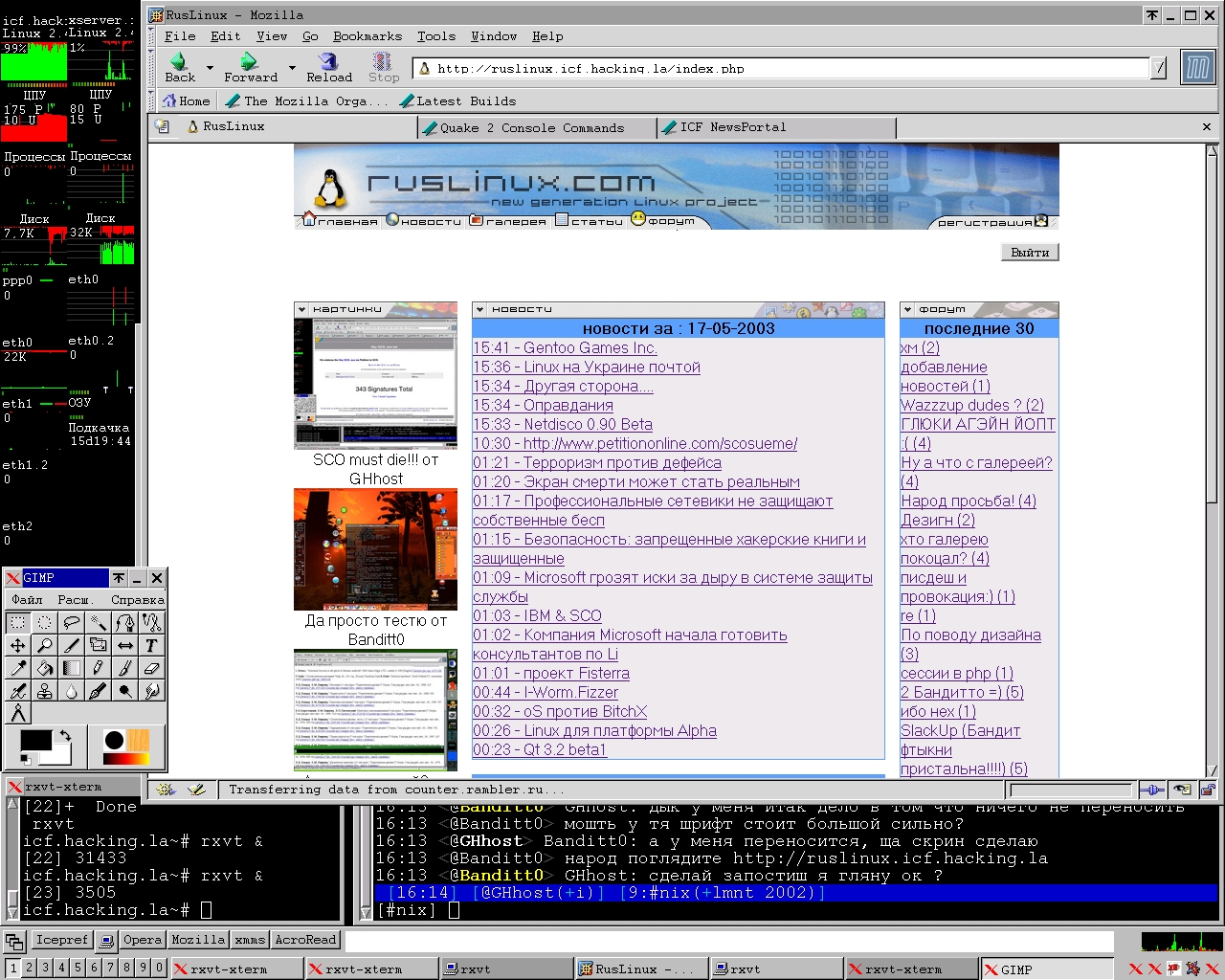
Task: Swap foreground and background colors in GIMP
Action: pyautogui.click(x=65, y=735)
